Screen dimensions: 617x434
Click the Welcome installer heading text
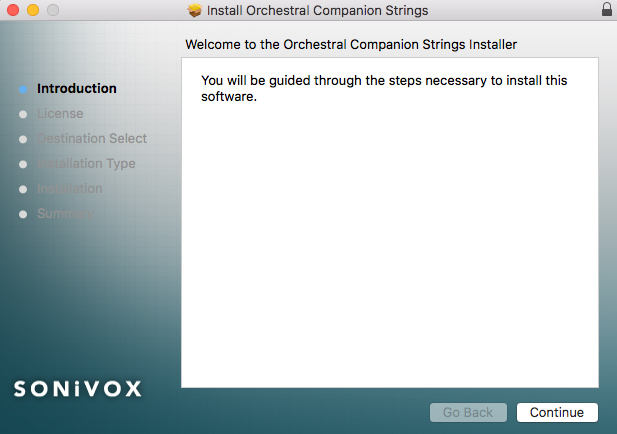pyautogui.click(x=351, y=44)
